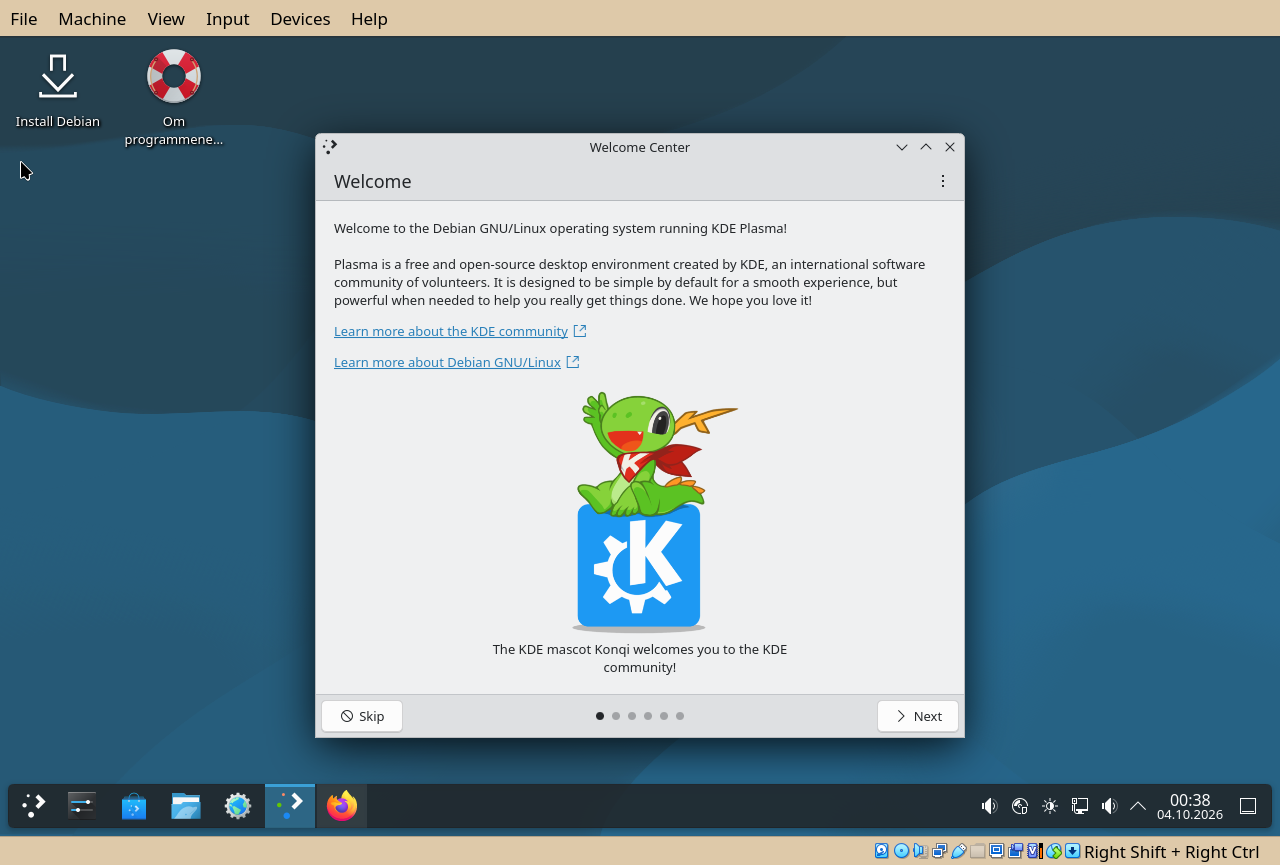Expand the hidden system tray icons arrow

[1138, 806]
